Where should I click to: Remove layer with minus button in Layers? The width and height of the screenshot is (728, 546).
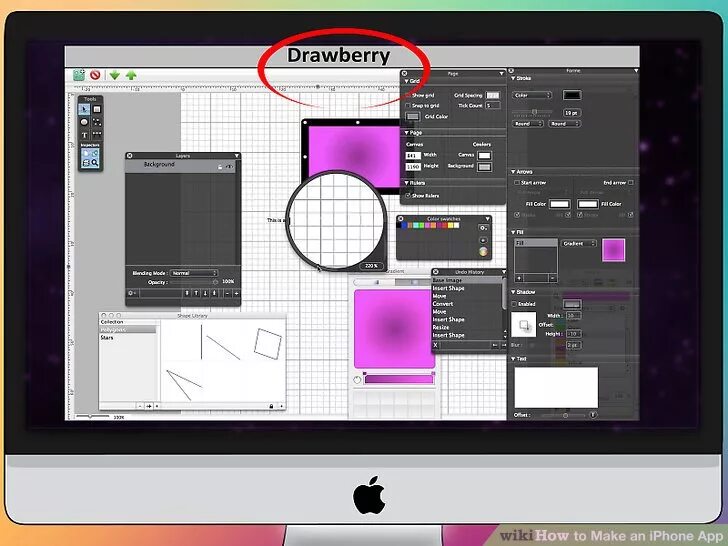227,293
